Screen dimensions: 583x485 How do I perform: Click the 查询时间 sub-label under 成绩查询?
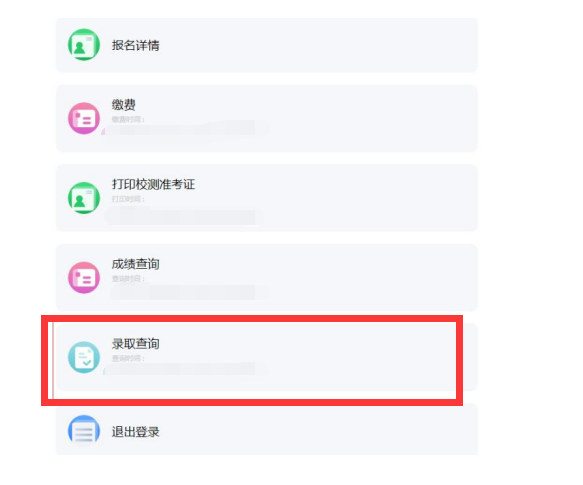click(x=128, y=279)
